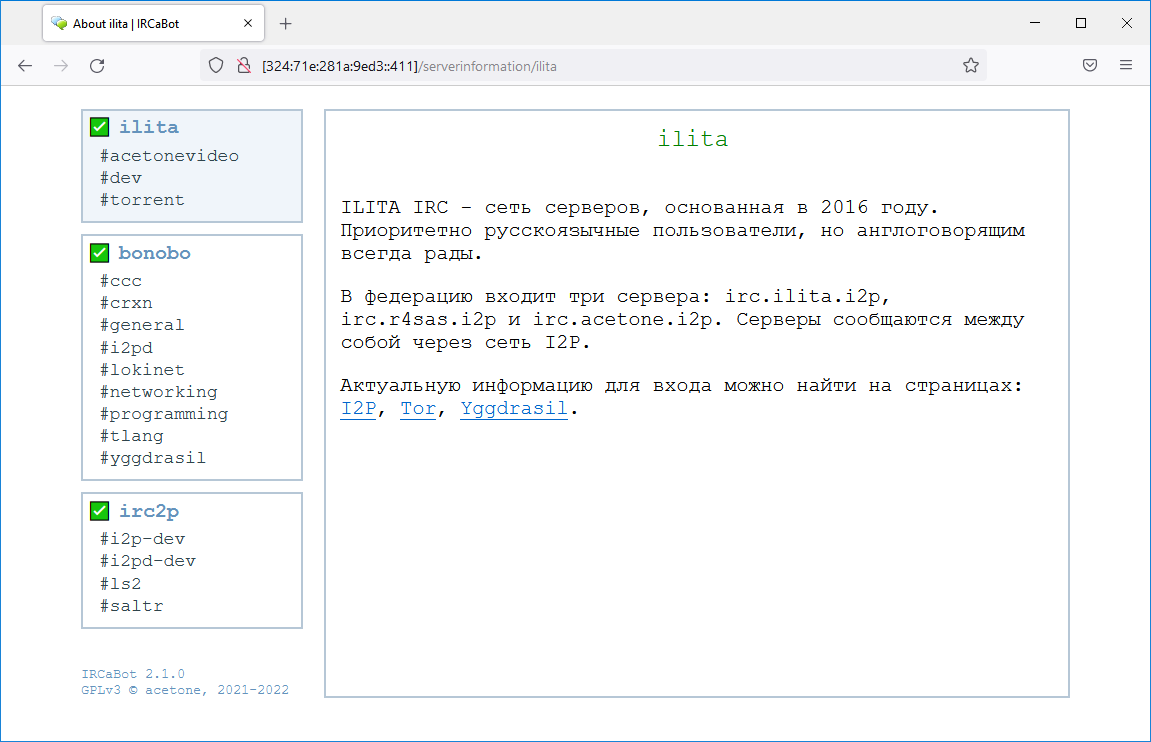Viewport: 1151px width, 742px height.
Task: Open the #saltr channel
Action: click(x=132, y=605)
